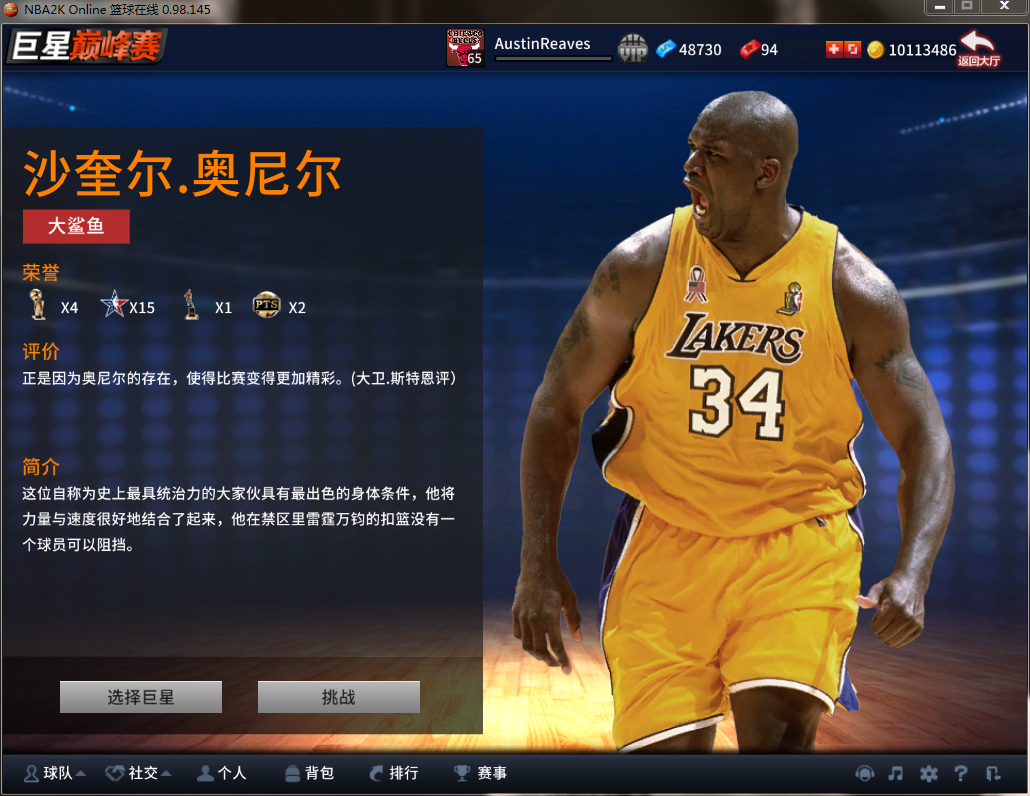Click the 个人 profile icon

pyautogui.click(x=206, y=774)
